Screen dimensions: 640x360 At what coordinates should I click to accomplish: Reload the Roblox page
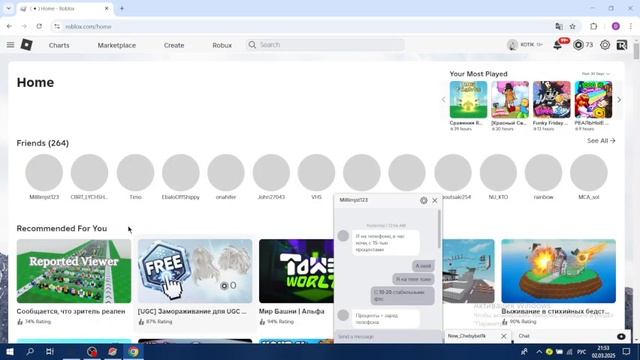tap(39, 26)
